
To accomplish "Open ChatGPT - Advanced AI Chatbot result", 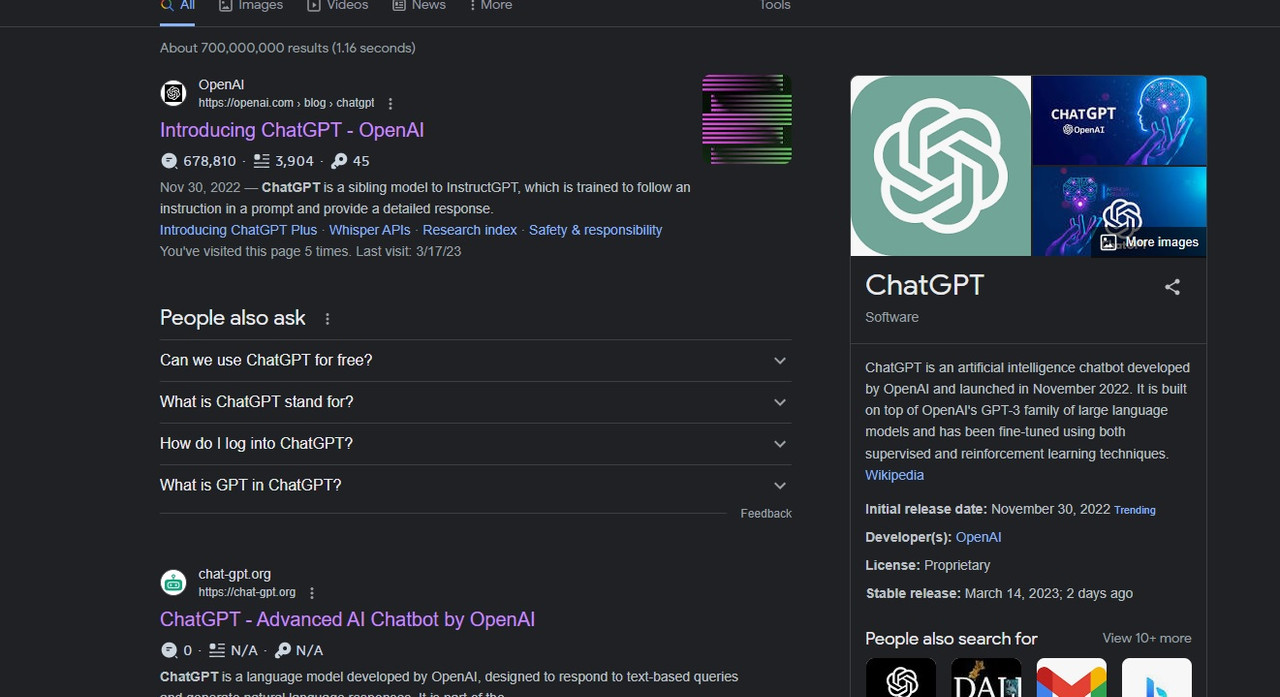I will pyautogui.click(x=347, y=620).
